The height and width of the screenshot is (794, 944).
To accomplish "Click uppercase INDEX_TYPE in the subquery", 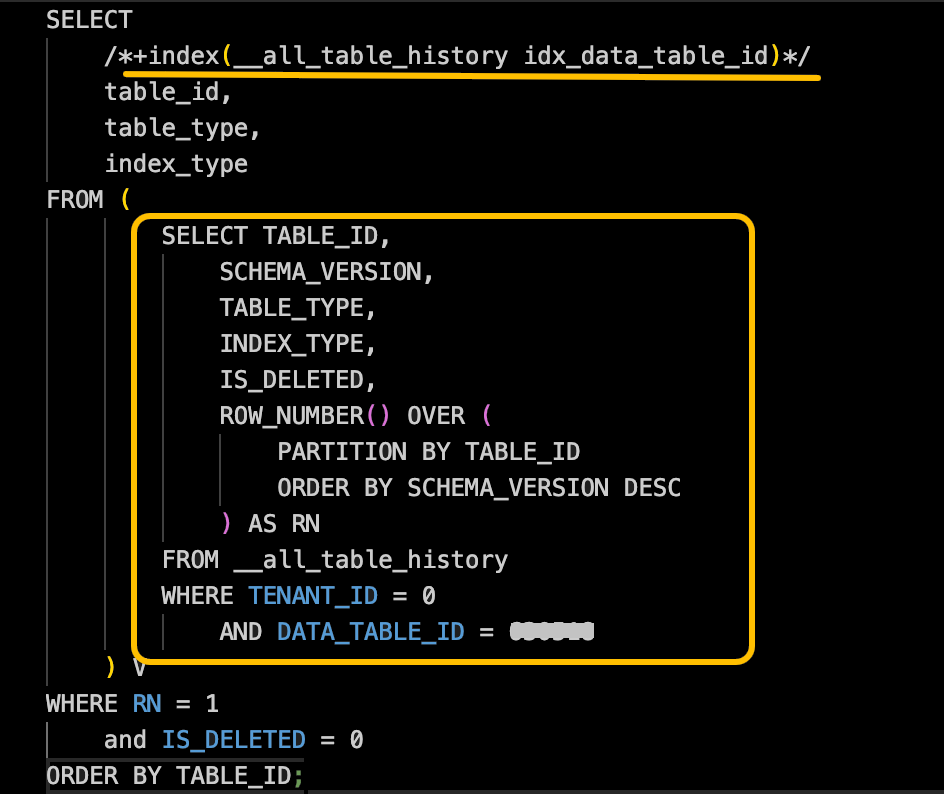I will click(x=291, y=344).
